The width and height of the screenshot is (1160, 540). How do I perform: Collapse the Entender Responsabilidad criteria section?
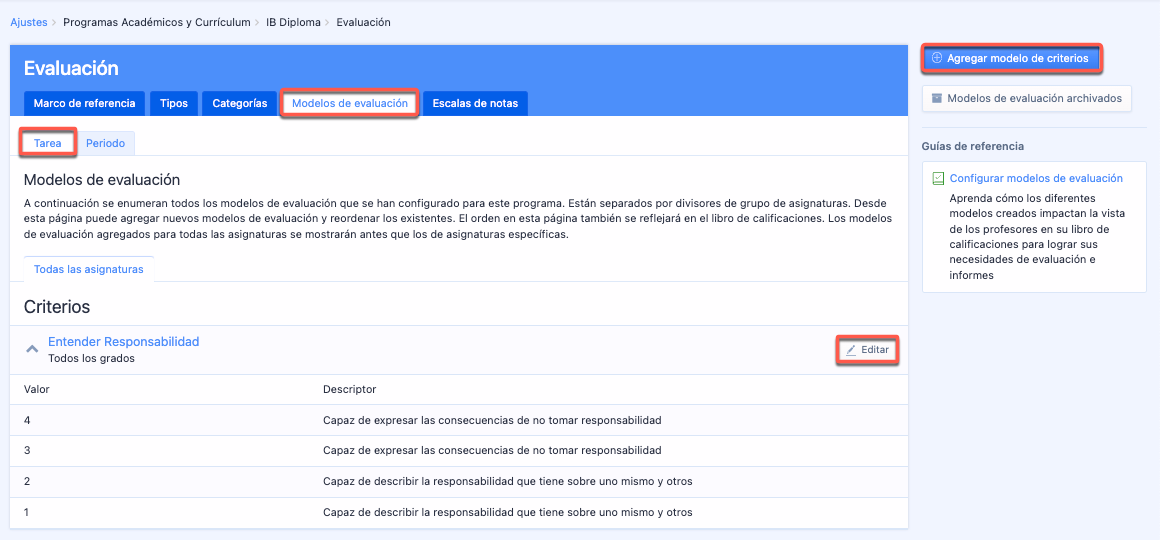33,349
